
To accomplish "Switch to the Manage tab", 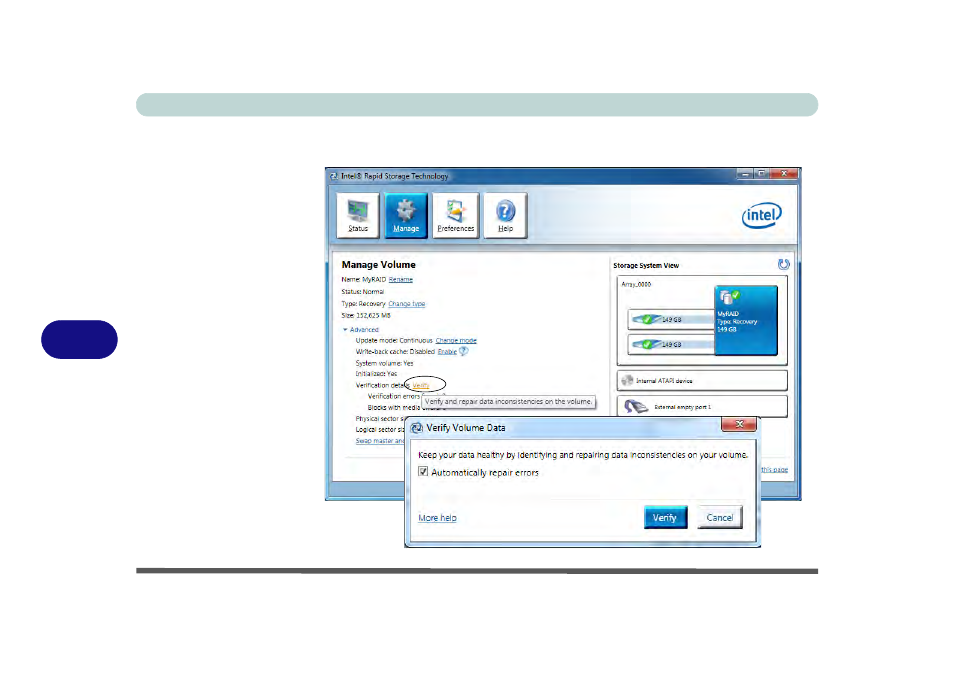I will point(406,215).
